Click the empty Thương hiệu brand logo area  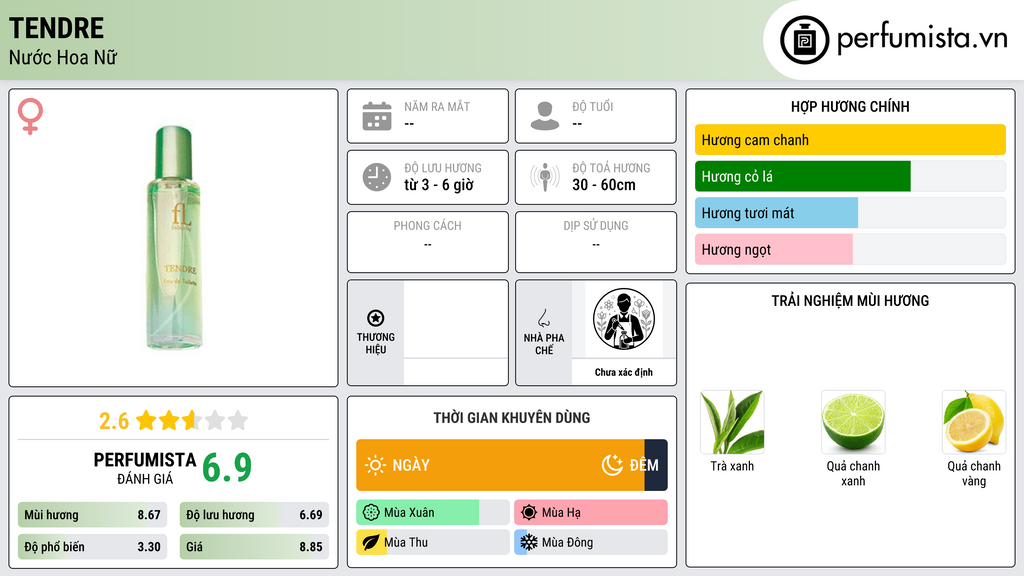(x=456, y=320)
